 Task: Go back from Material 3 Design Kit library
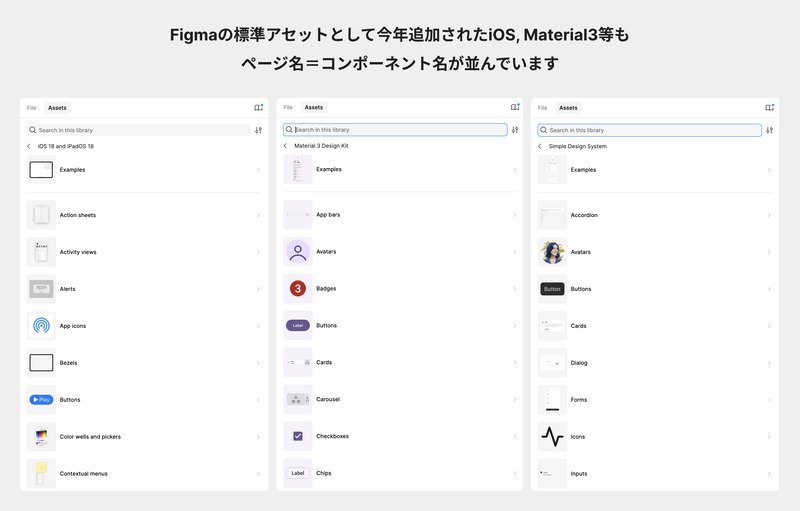coord(286,146)
